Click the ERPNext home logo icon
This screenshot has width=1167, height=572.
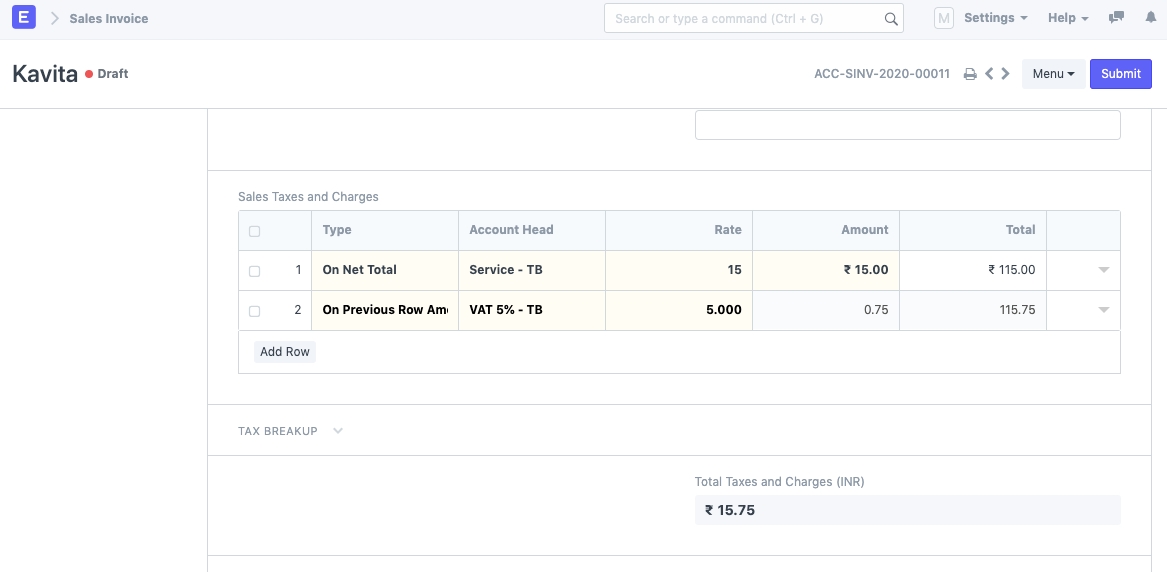point(25,18)
